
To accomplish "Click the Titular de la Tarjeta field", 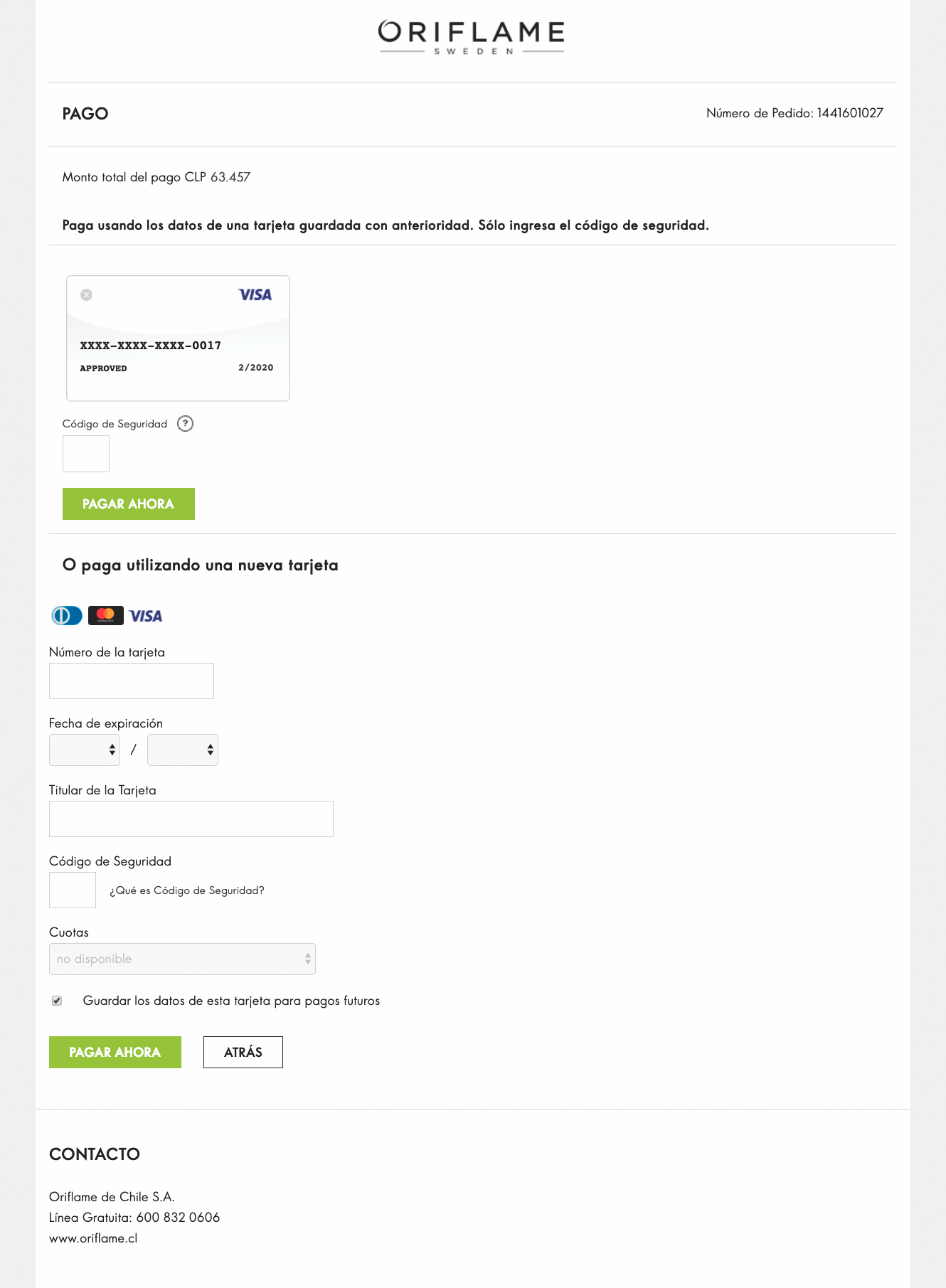I will [x=191, y=819].
